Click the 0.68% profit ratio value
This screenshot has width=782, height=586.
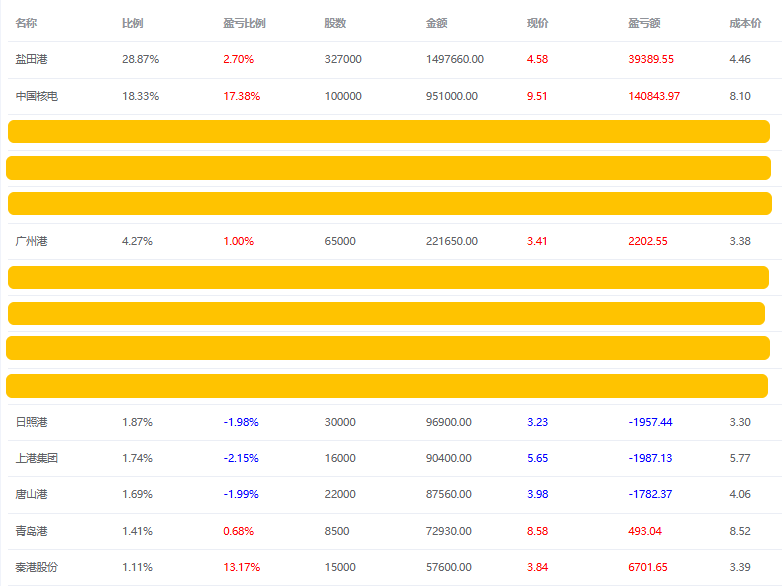pos(239,531)
